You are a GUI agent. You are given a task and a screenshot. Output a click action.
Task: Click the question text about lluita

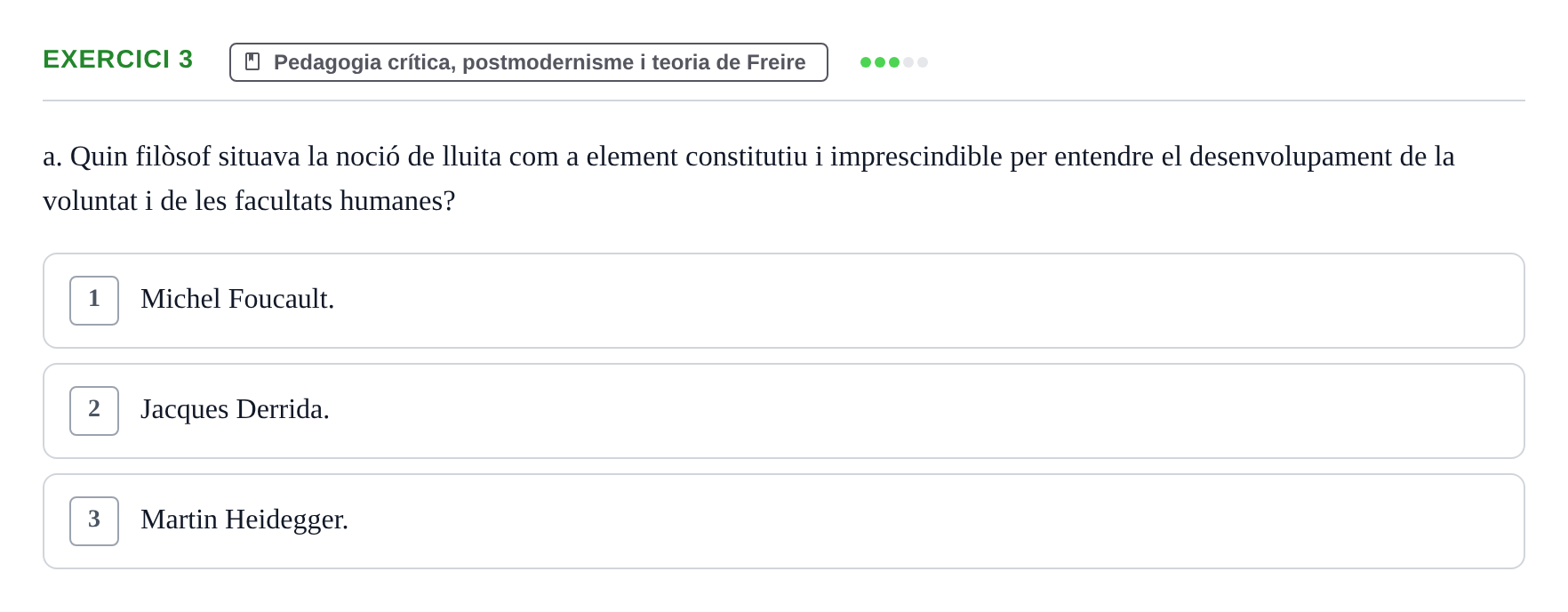[748, 179]
